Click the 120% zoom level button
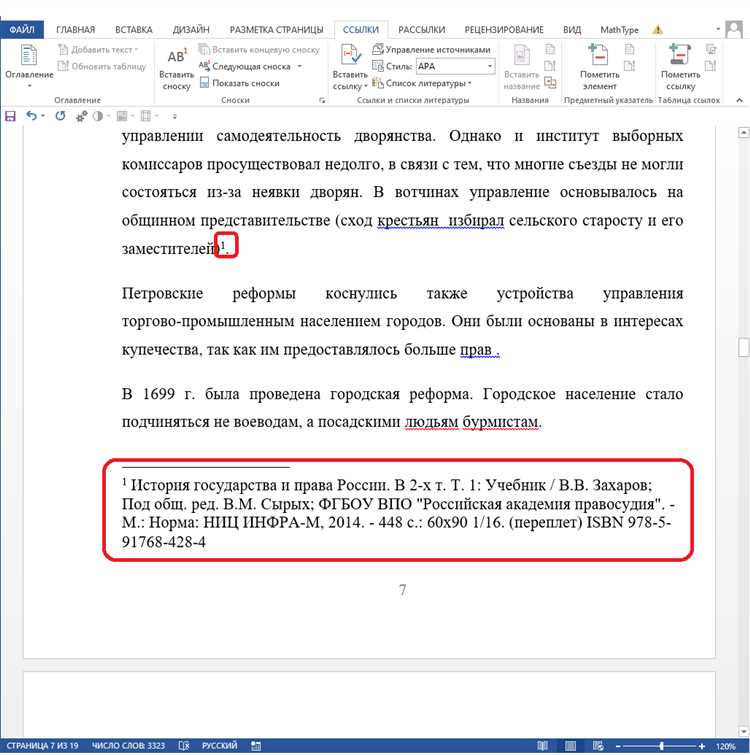Image resolution: width=750 pixels, height=755 pixels. 726,746
